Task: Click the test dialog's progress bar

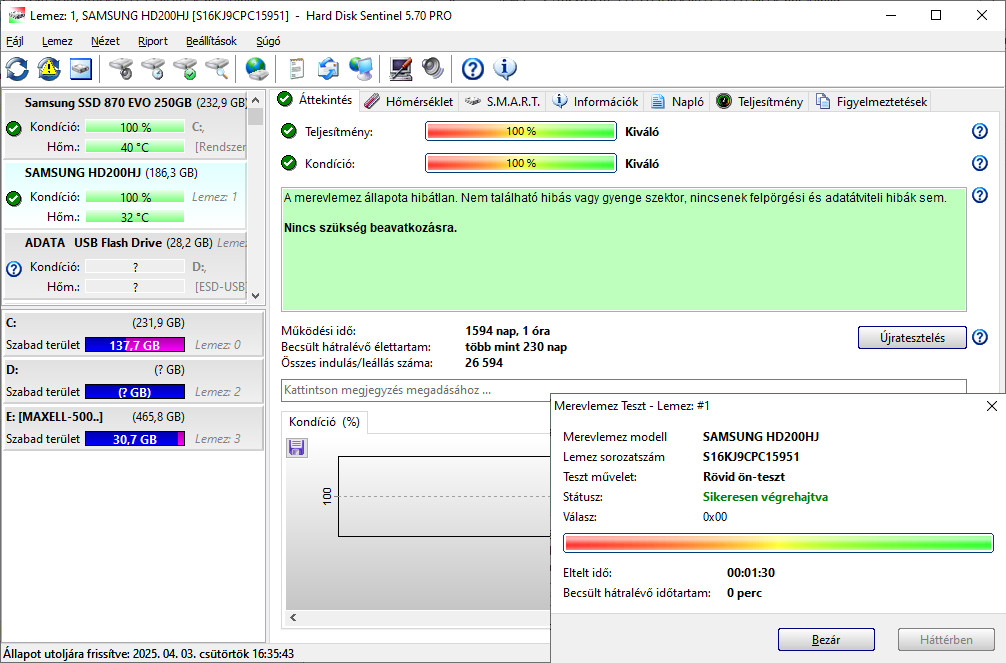Action: (778, 543)
